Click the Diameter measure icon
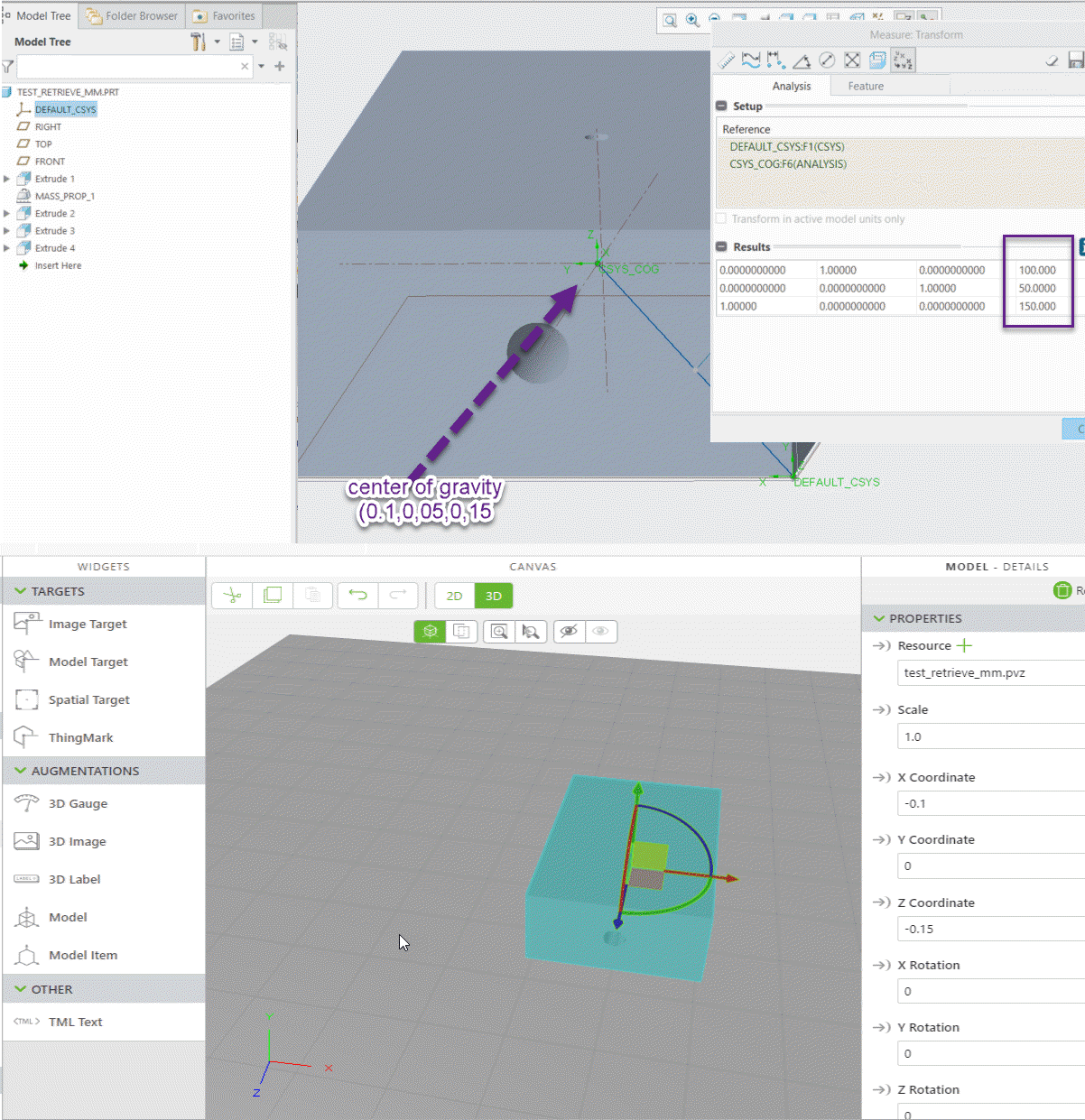The image size is (1085, 1120). pyautogui.click(x=828, y=60)
